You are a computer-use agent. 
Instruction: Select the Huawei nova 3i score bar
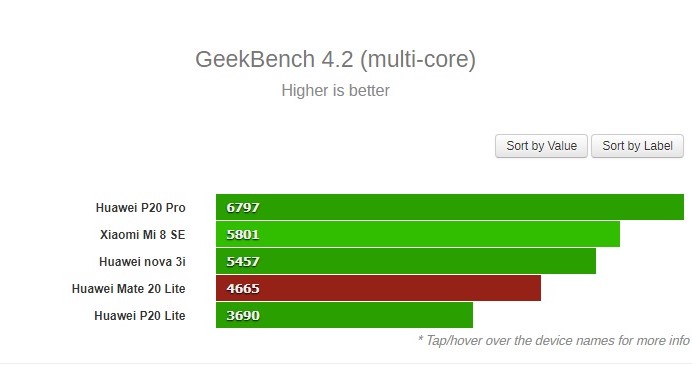406,261
